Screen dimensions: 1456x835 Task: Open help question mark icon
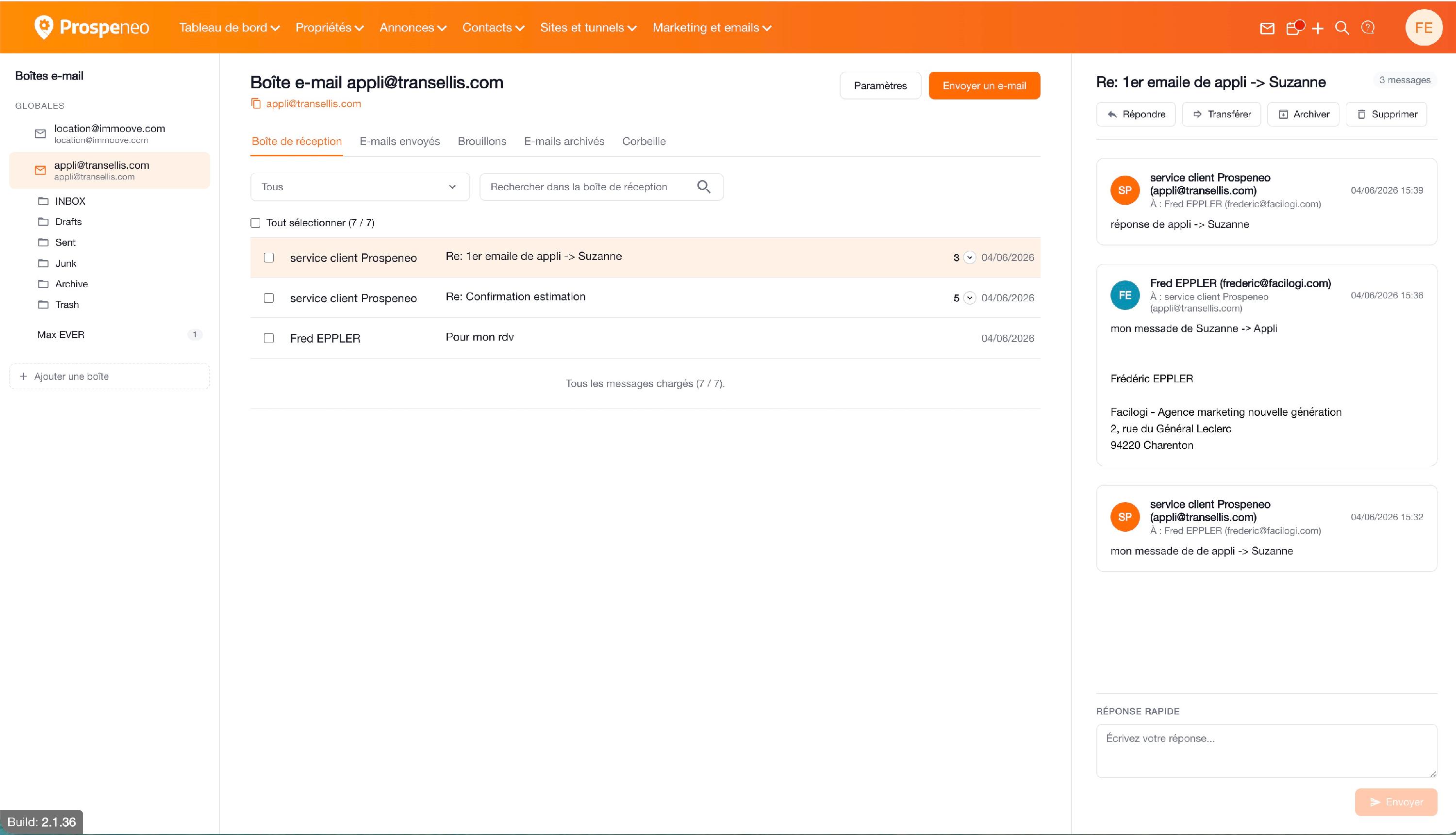[1368, 28]
